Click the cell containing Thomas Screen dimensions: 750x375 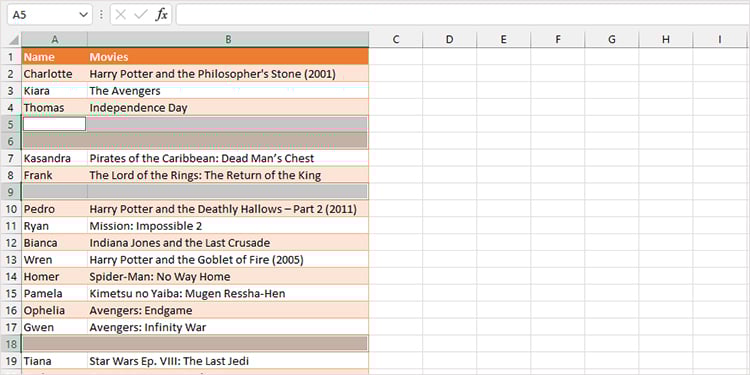click(55, 108)
